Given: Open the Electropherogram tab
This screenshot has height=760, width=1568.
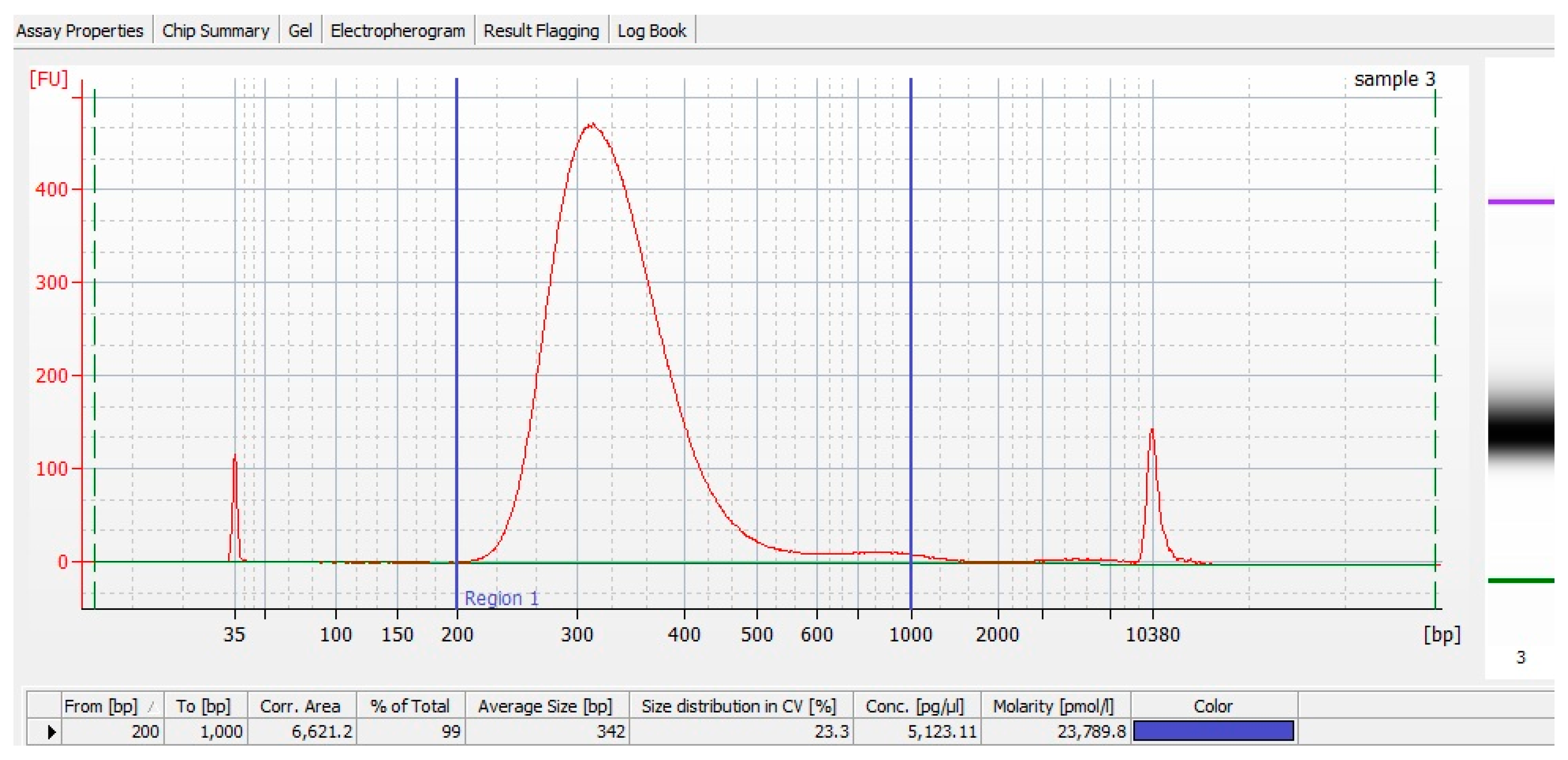Looking at the screenshot, I should click(x=398, y=30).
